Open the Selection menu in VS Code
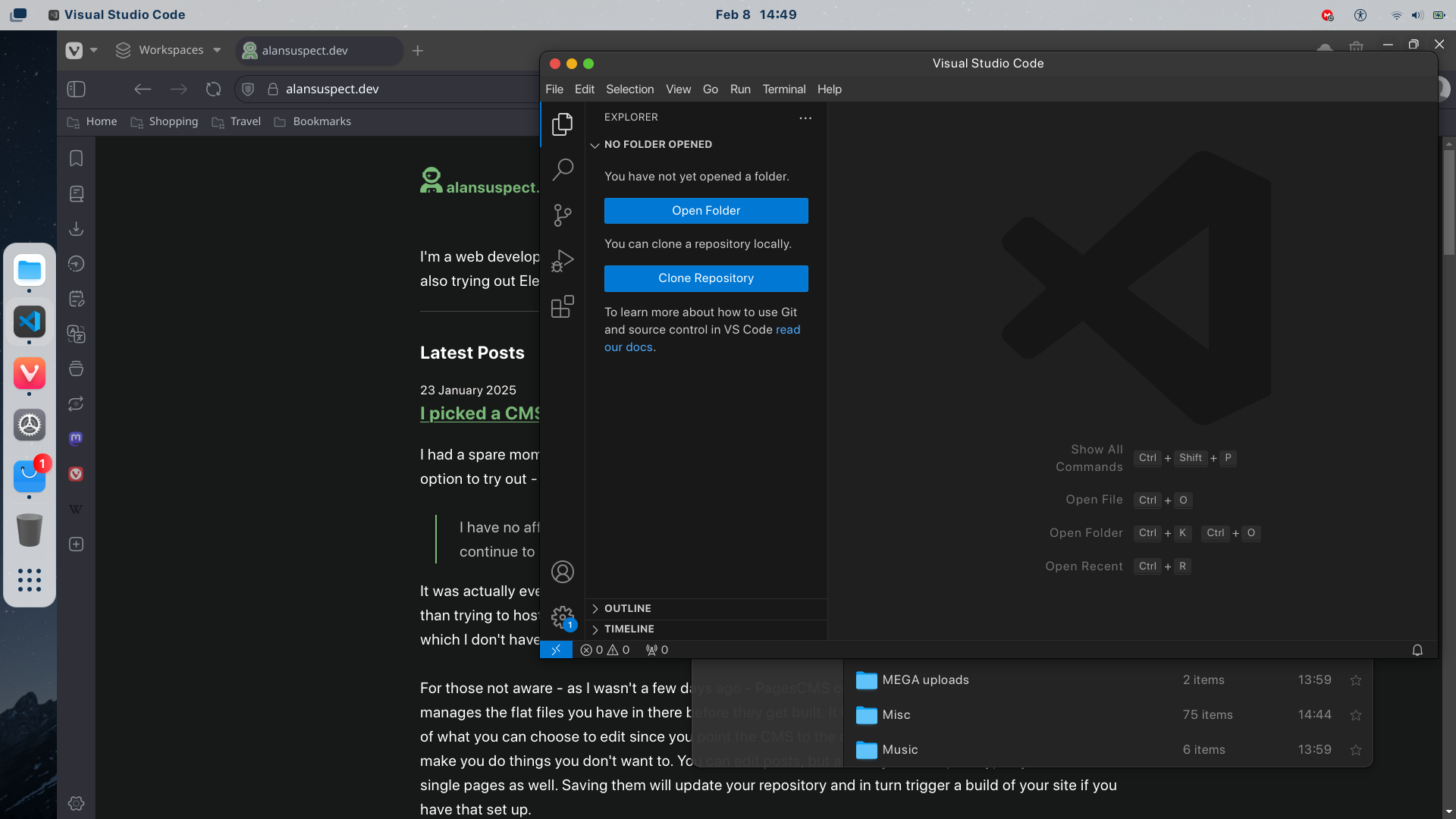Screen dimensions: 1456x819 pos(629,89)
